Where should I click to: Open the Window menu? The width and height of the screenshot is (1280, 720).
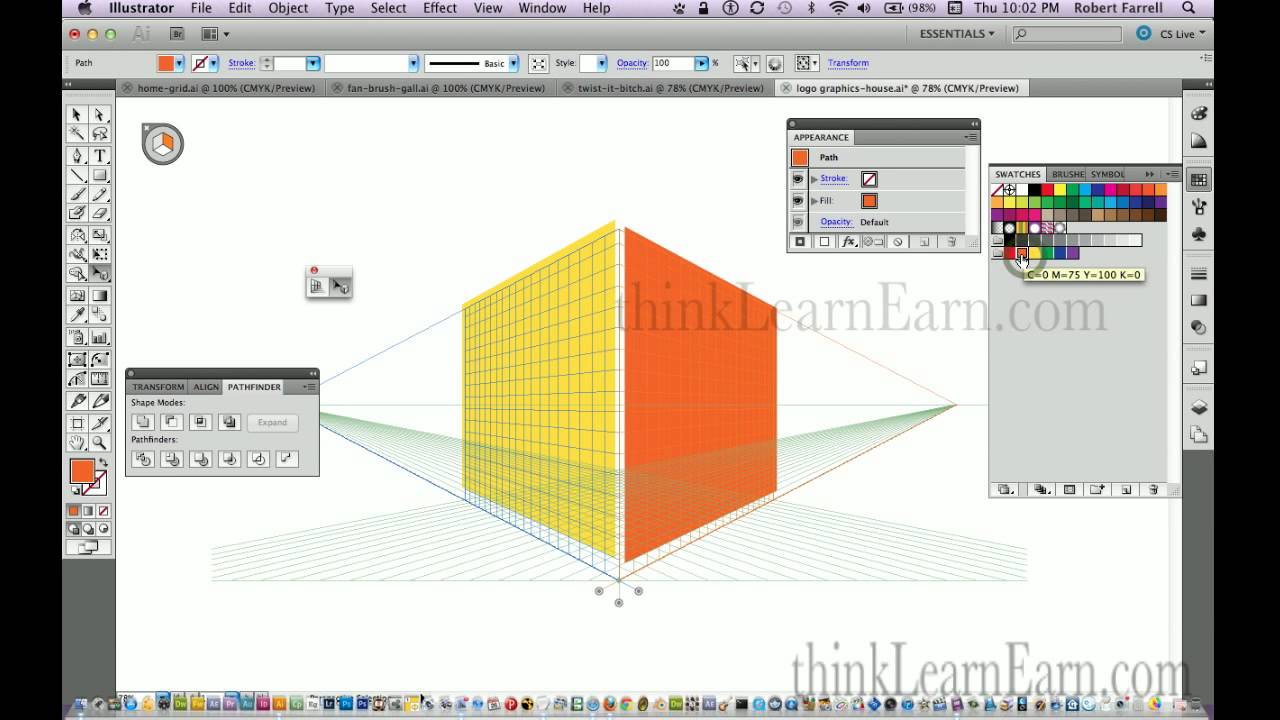click(x=542, y=8)
